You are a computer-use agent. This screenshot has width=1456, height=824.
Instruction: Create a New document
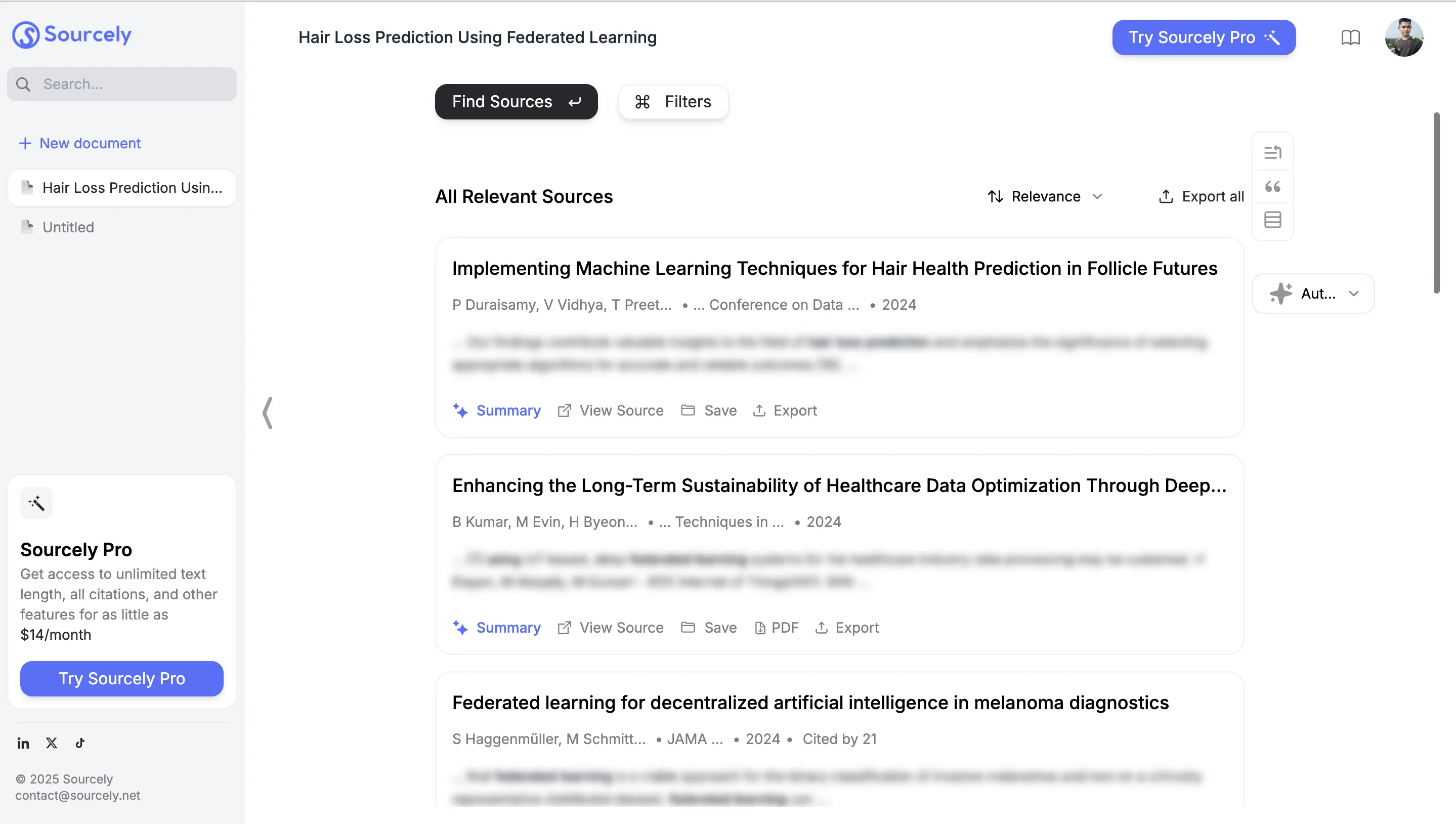pos(80,143)
